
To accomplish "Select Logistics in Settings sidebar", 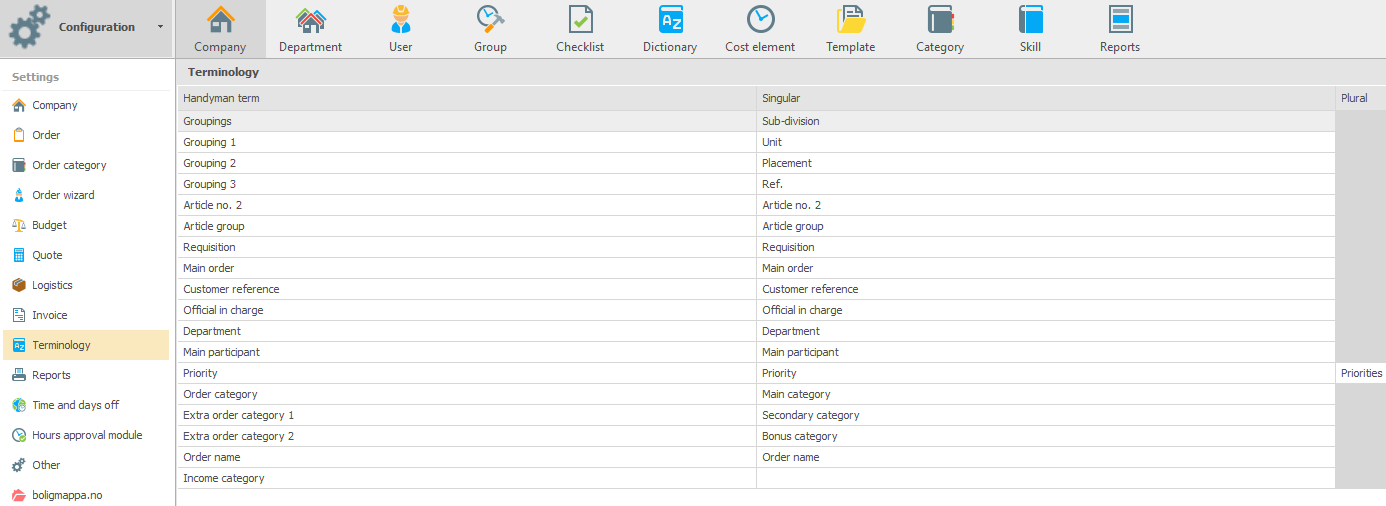I will click(86, 285).
